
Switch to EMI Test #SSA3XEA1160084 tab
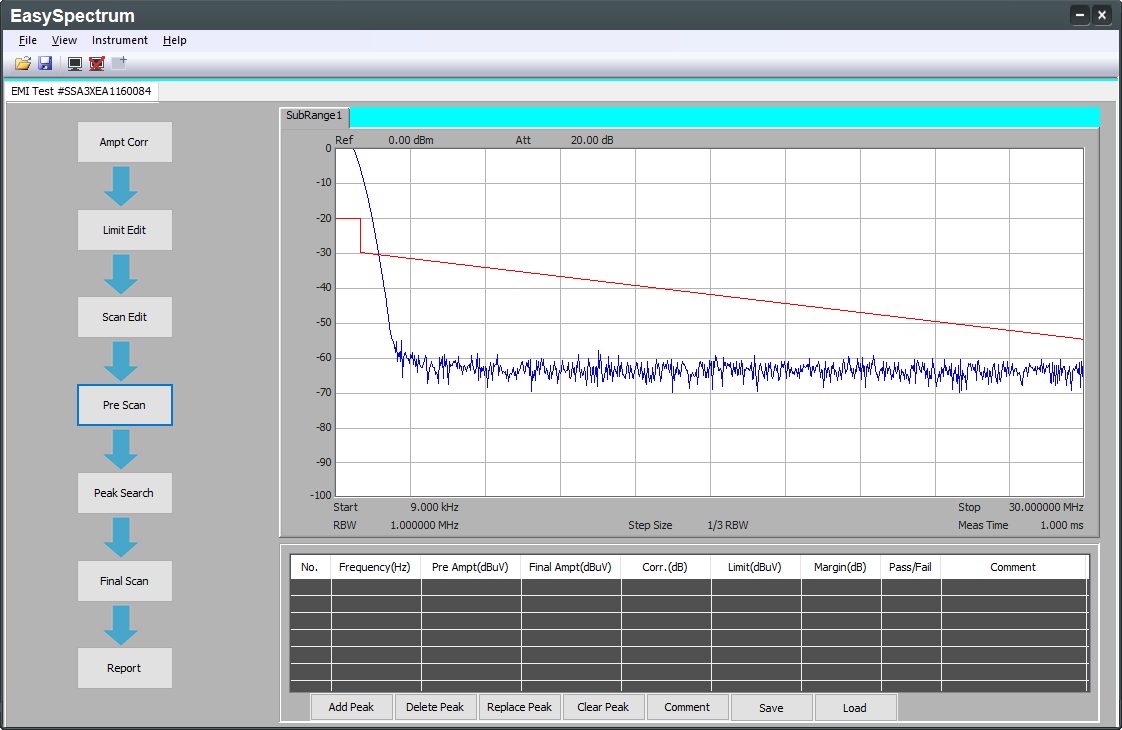click(81, 91)
